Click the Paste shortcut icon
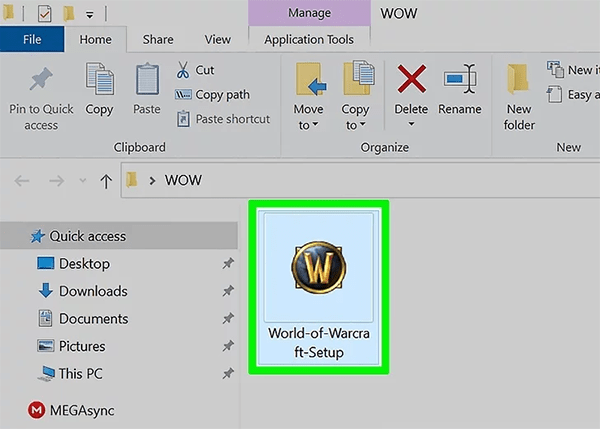The image size is (600, 429). 183,119
